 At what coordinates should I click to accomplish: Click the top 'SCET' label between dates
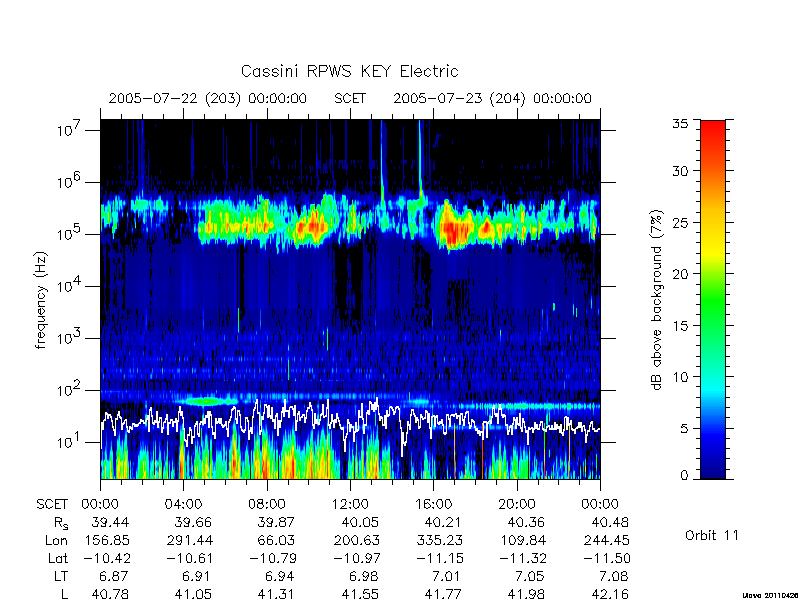(350, 98)
